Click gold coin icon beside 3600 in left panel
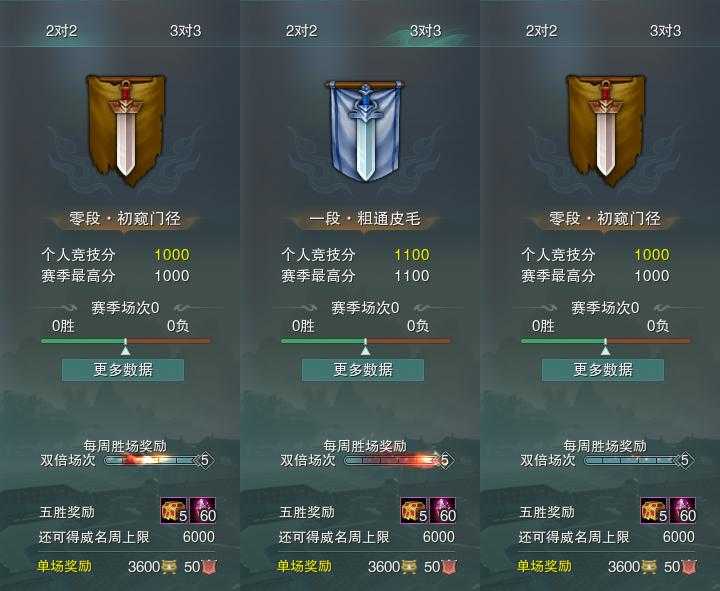720x591 pixels. (x=169, y=567)
